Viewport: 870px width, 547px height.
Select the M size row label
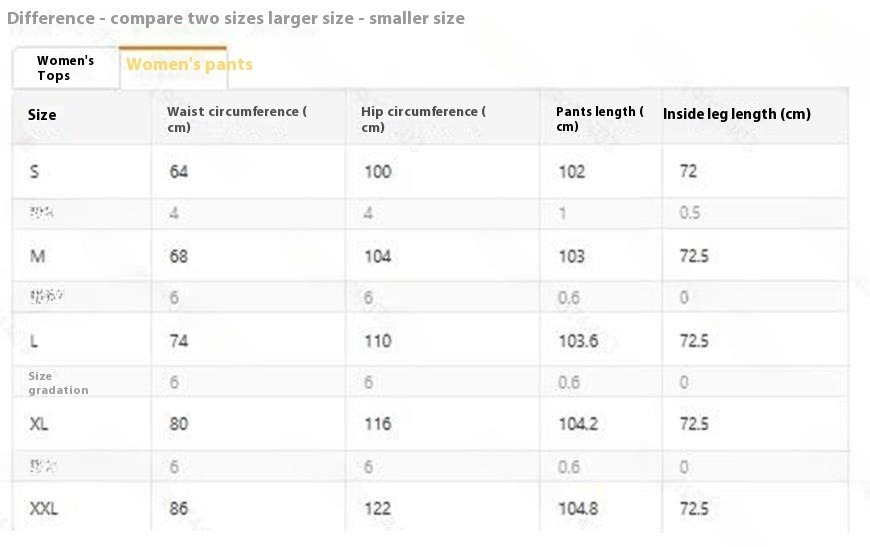tap(37, 257)
